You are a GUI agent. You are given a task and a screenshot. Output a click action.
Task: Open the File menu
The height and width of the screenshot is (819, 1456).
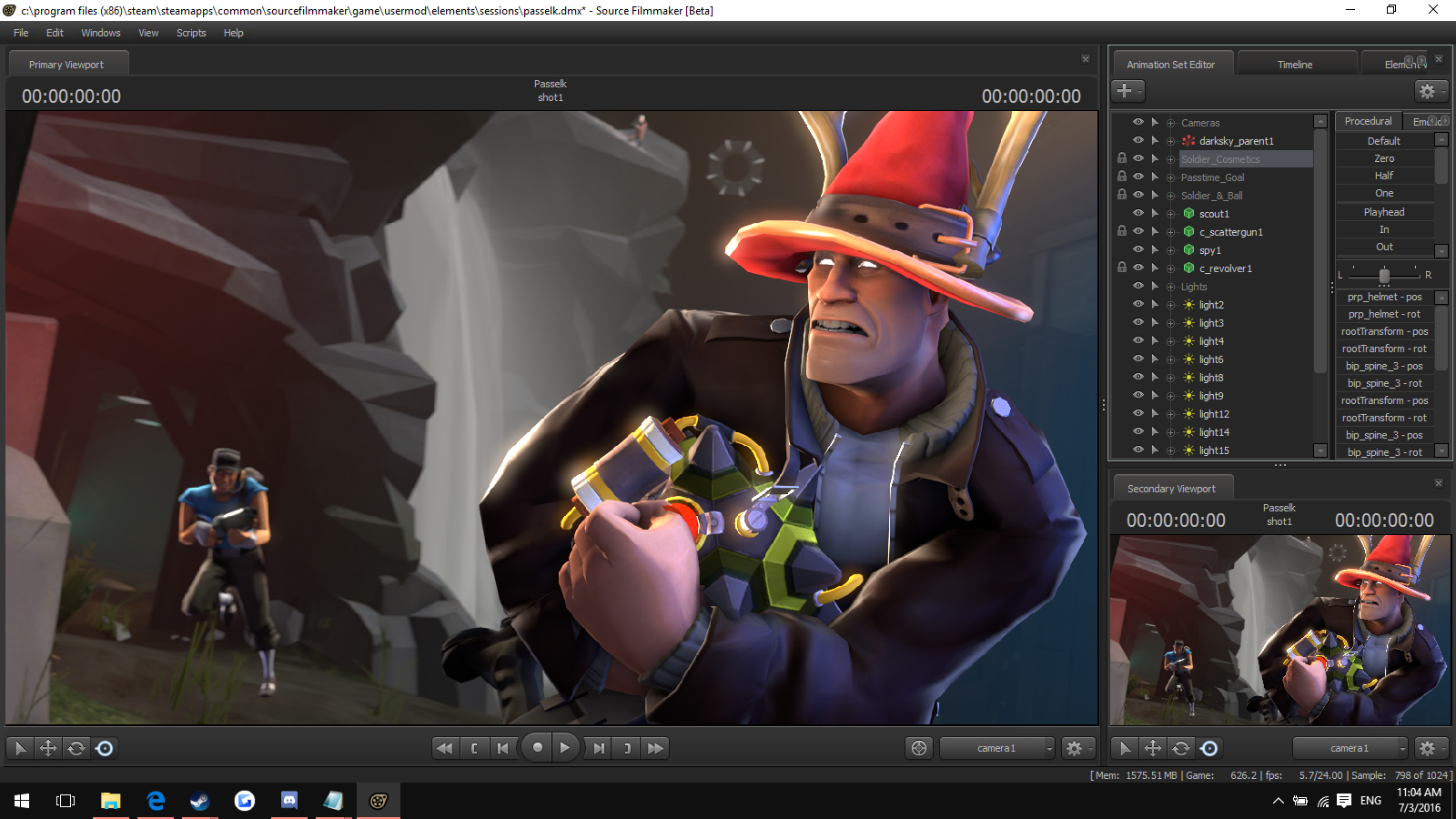tap(21, 33)
